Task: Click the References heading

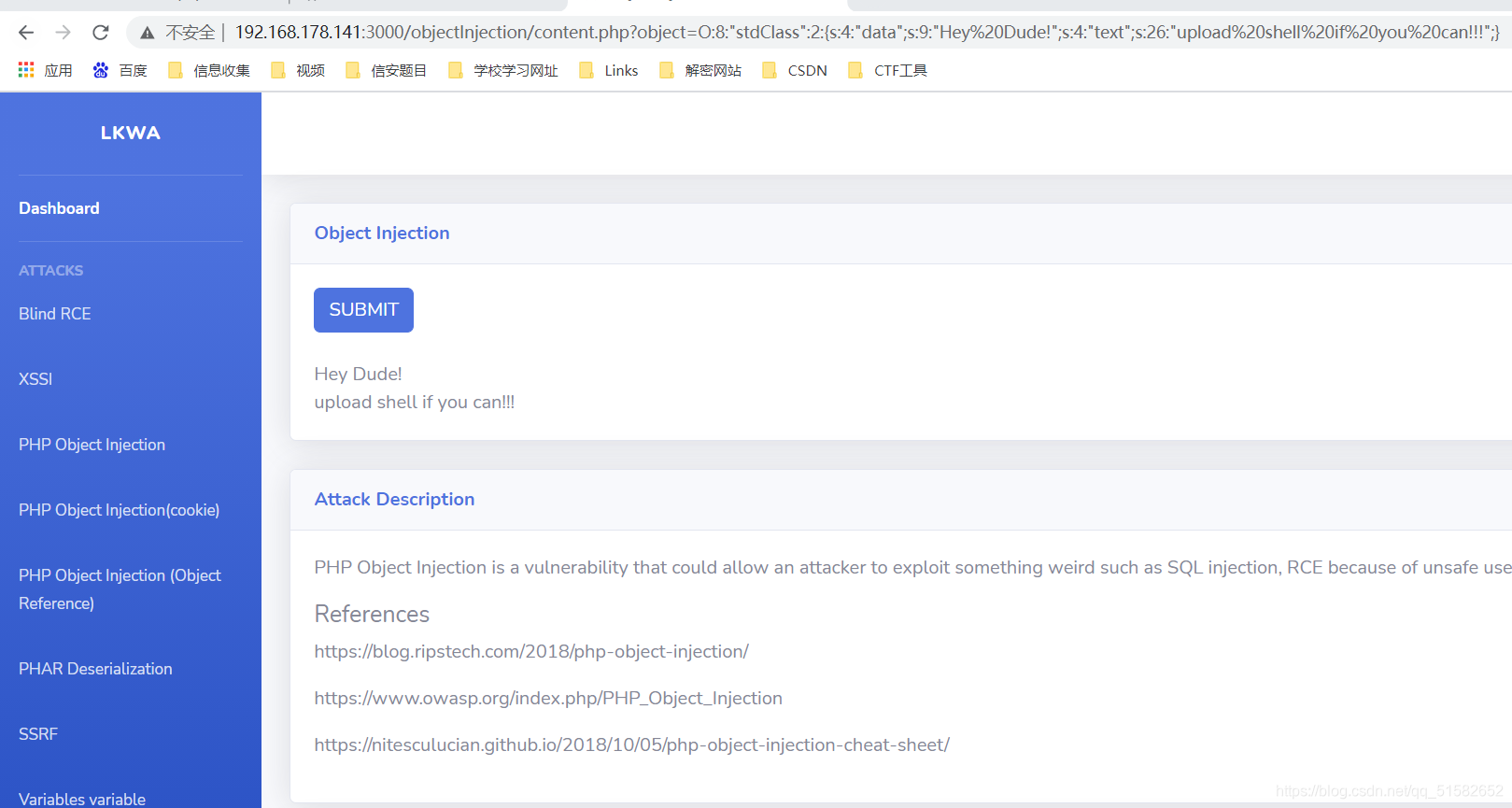Action: pyautogui.click(x=372, y=614)
